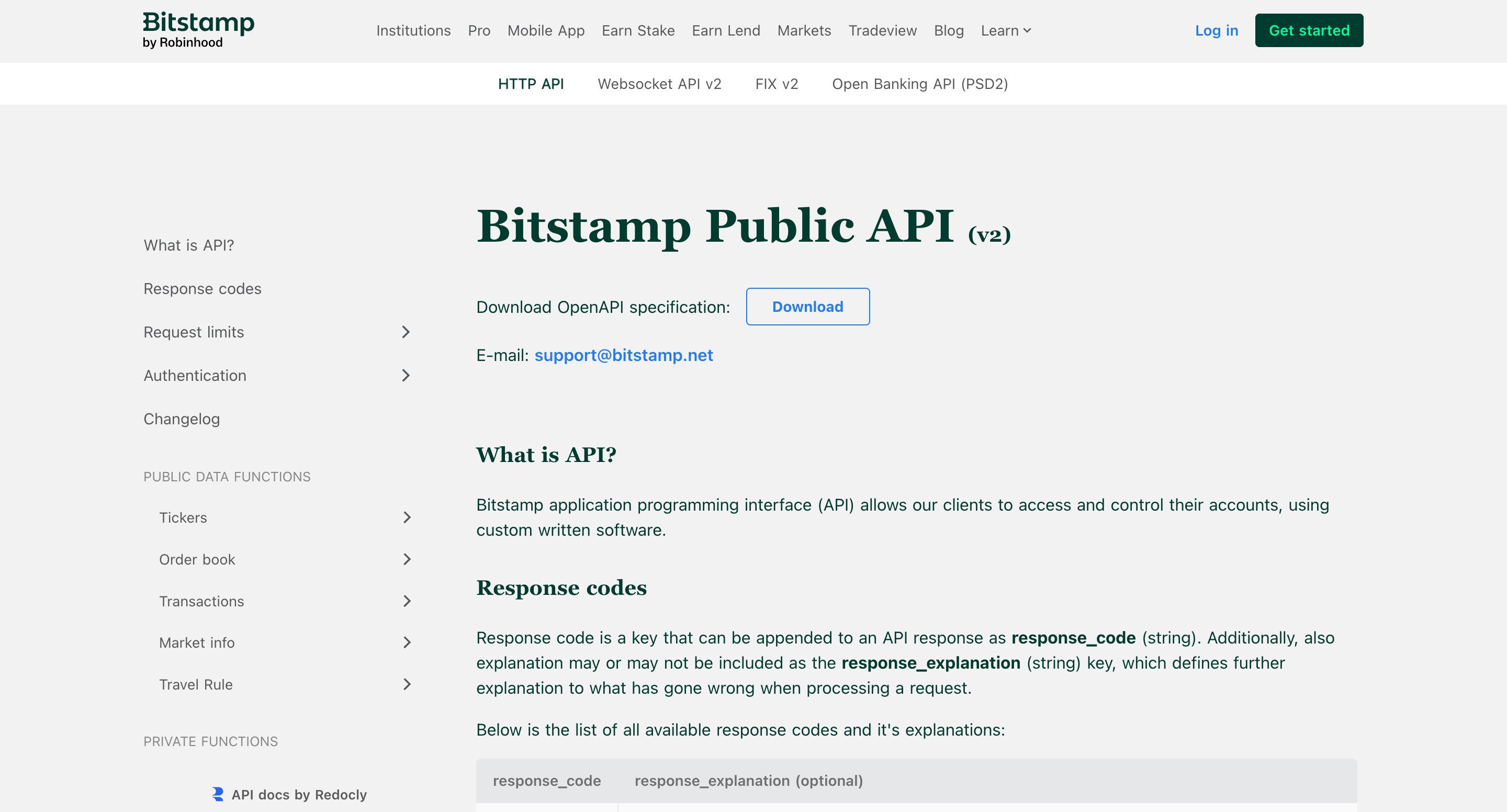Click response_explanation (optional) column header

(748, 781)
